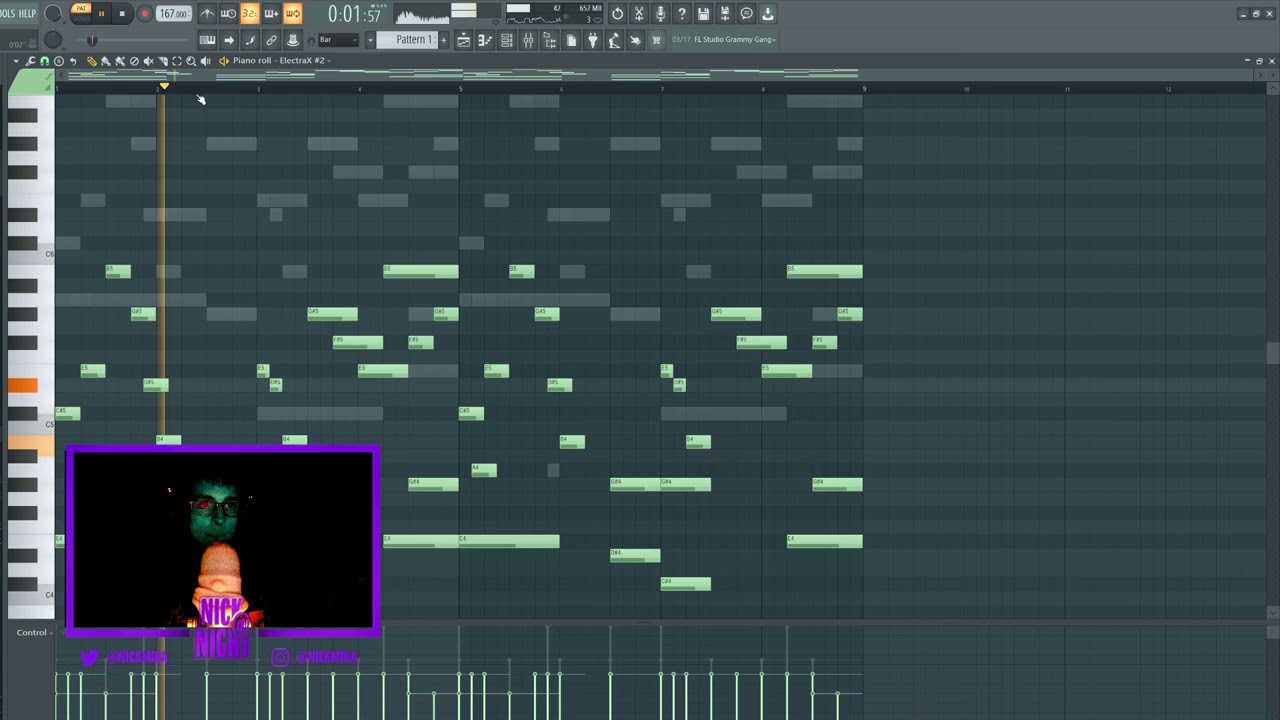This screenshot has width=1280, height=720.
Task: Open the Channel rack icon
Action: [x=507, y=40]
